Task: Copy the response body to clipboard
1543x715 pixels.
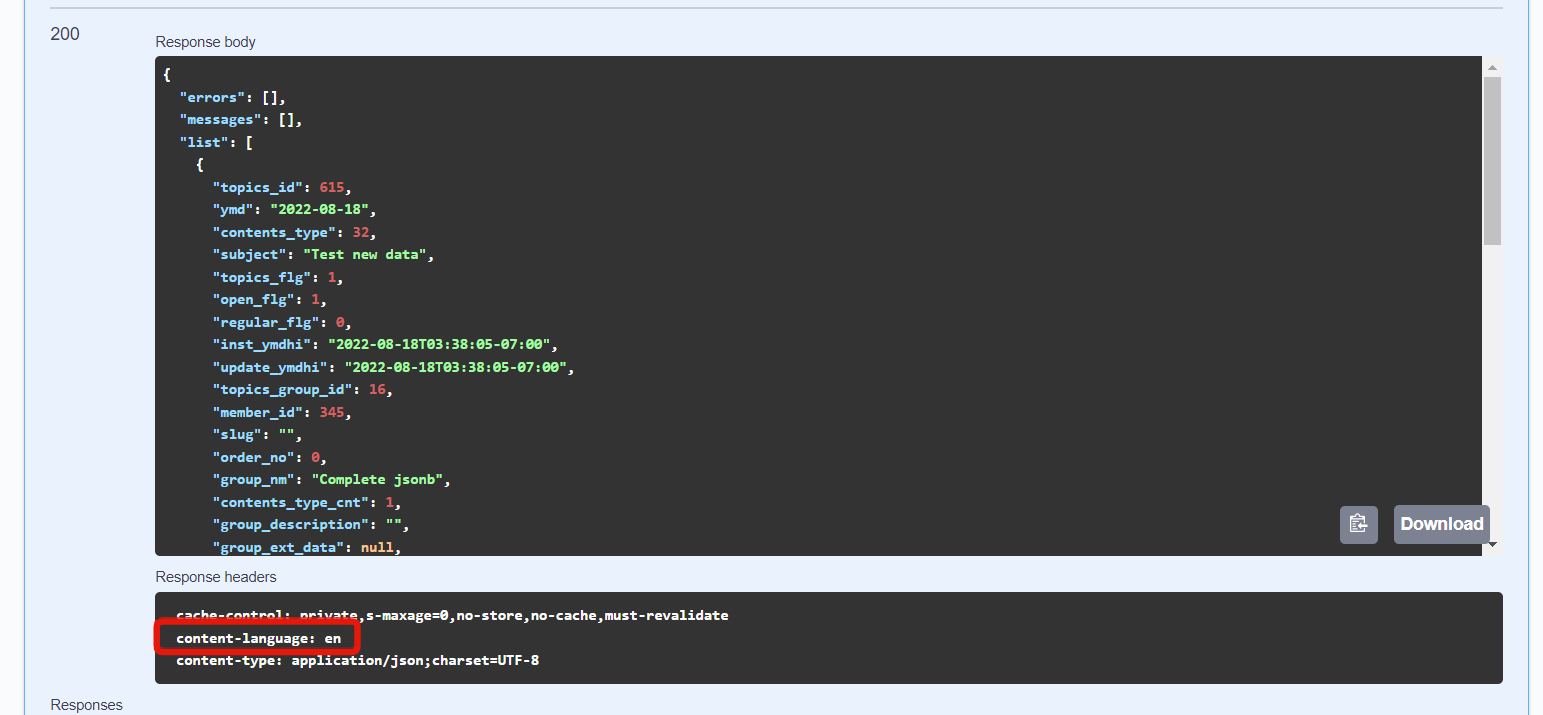Action: (1358, 524)
